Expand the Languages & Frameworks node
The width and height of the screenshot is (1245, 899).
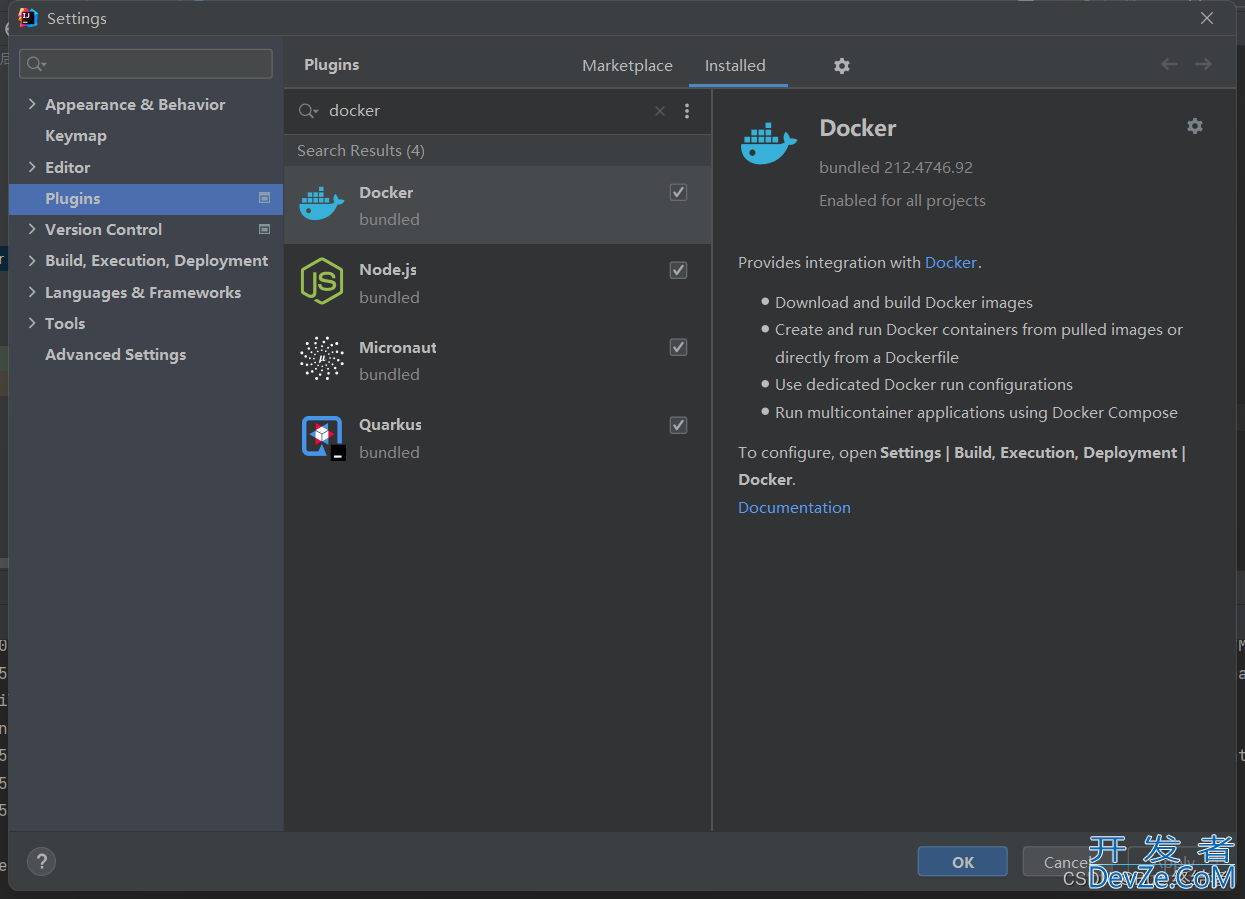pos(32,292)
